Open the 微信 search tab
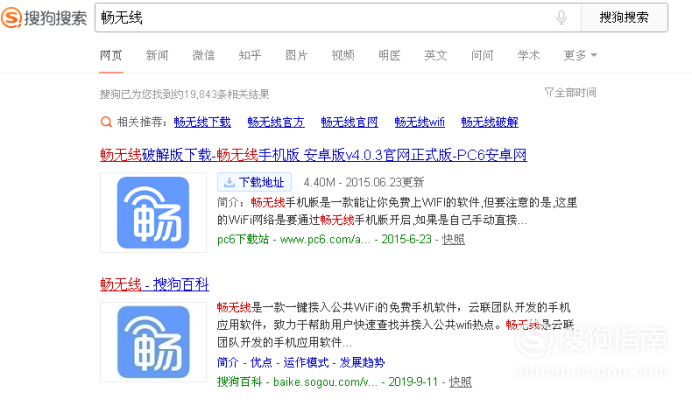This screenshot has width=692, height=406. [203, 55]
